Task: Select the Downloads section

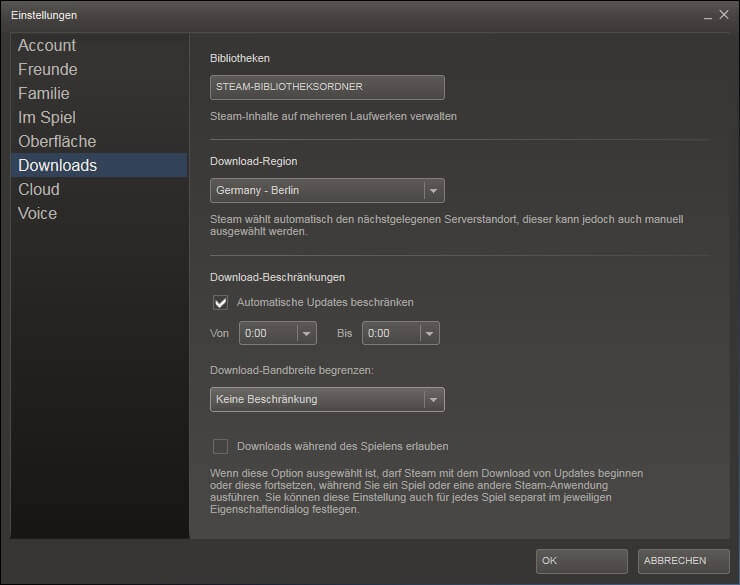Action: (x=99, y=165)
